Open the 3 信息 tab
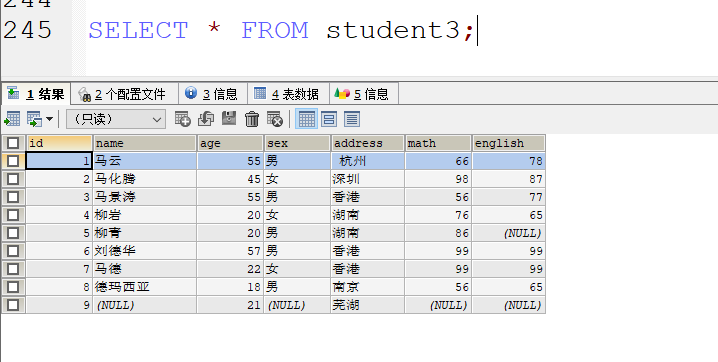 click(213, 94)
